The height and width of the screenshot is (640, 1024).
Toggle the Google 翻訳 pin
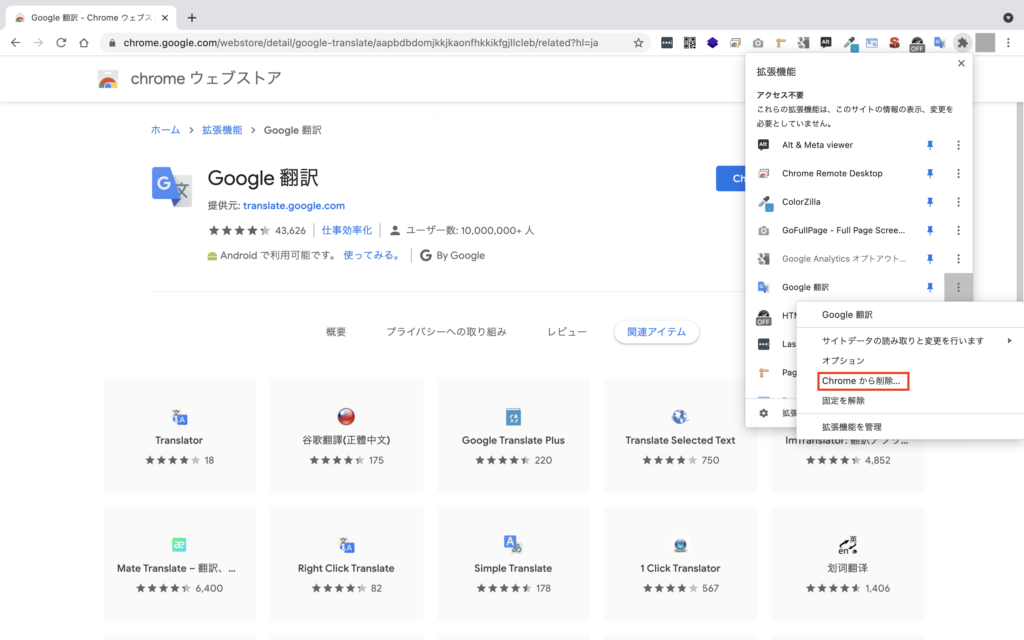(929, 287)
